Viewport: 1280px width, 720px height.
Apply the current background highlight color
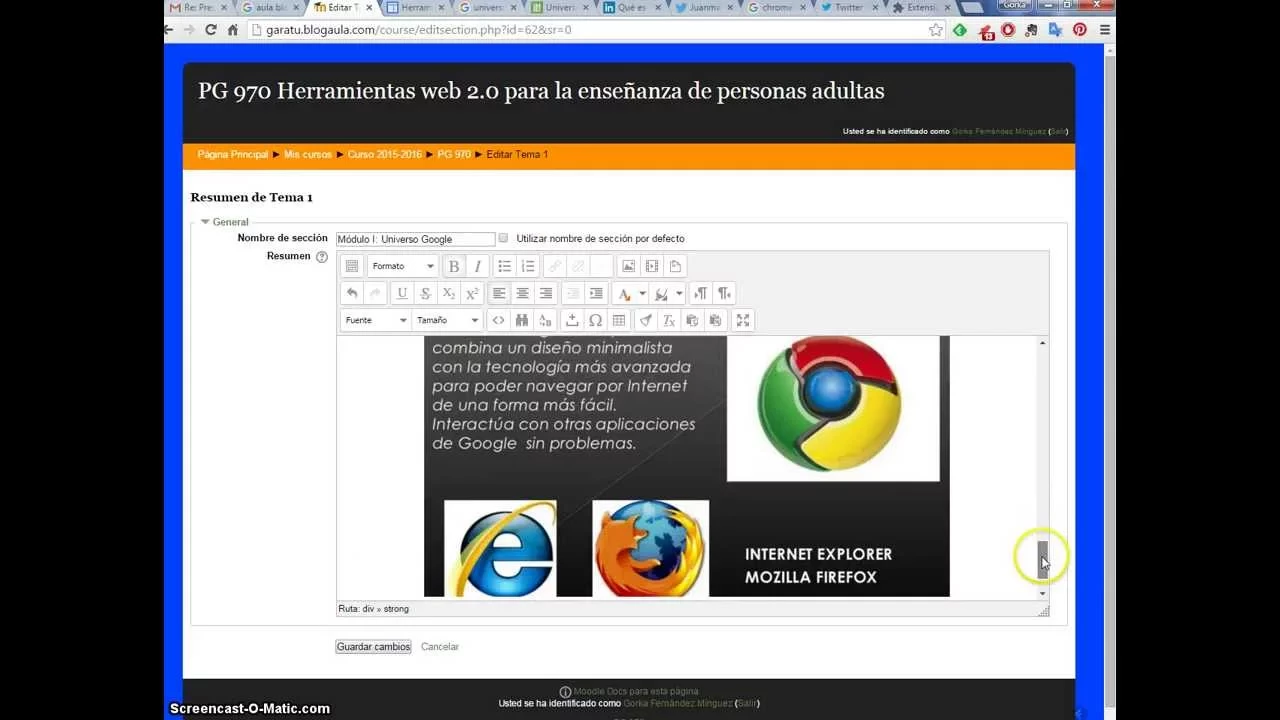pos(661,293)
